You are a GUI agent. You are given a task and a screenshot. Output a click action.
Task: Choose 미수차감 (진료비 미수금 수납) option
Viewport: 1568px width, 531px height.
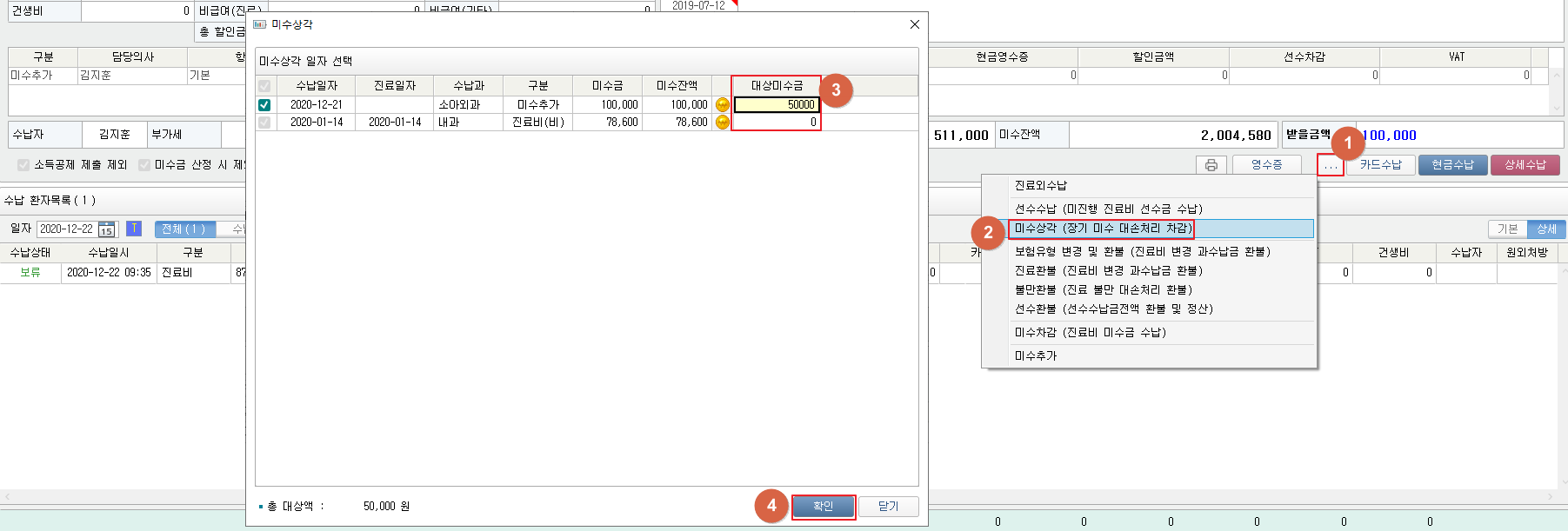pos(1090,333)
